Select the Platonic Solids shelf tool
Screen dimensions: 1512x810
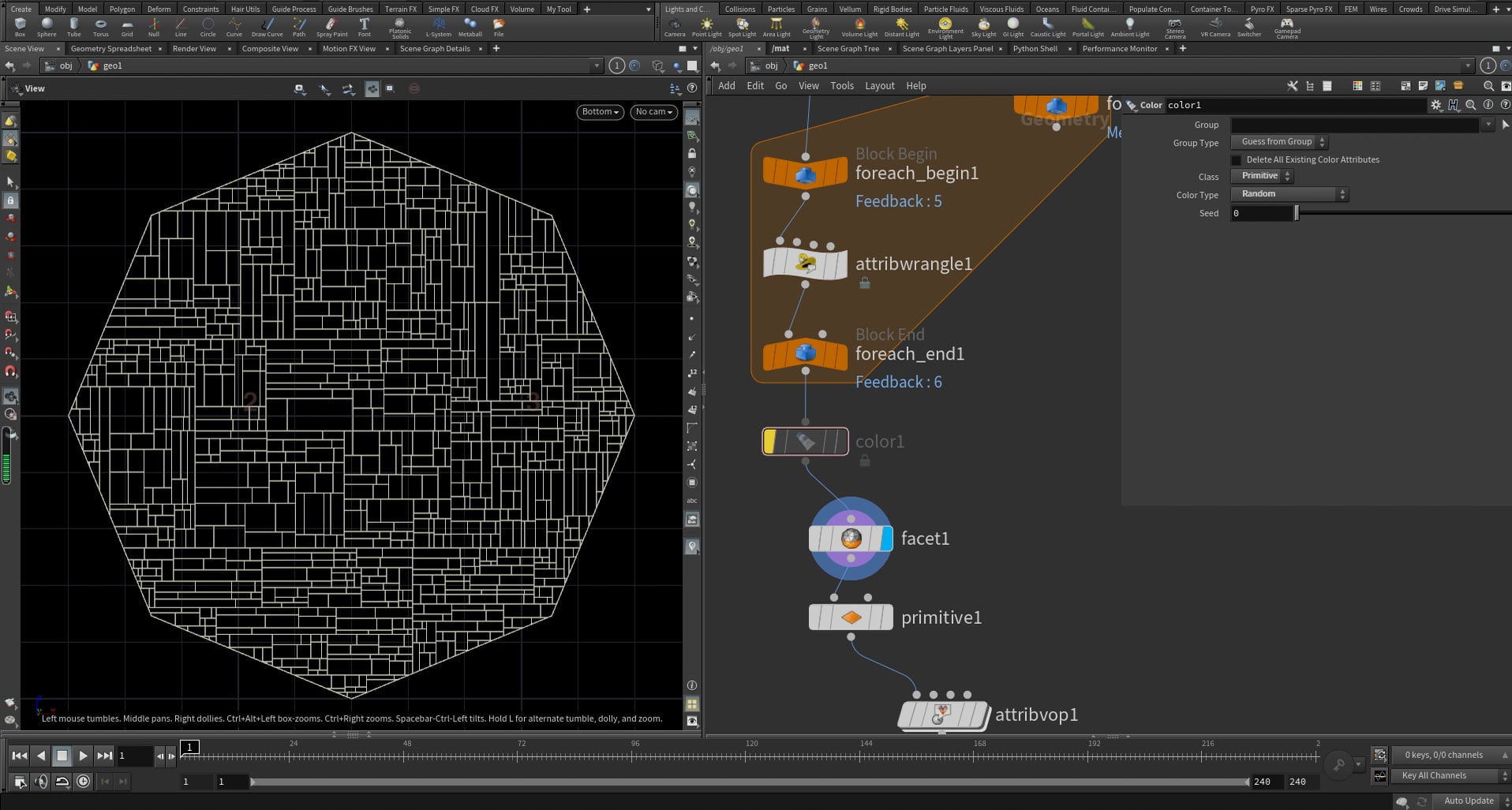coord(400,28)
